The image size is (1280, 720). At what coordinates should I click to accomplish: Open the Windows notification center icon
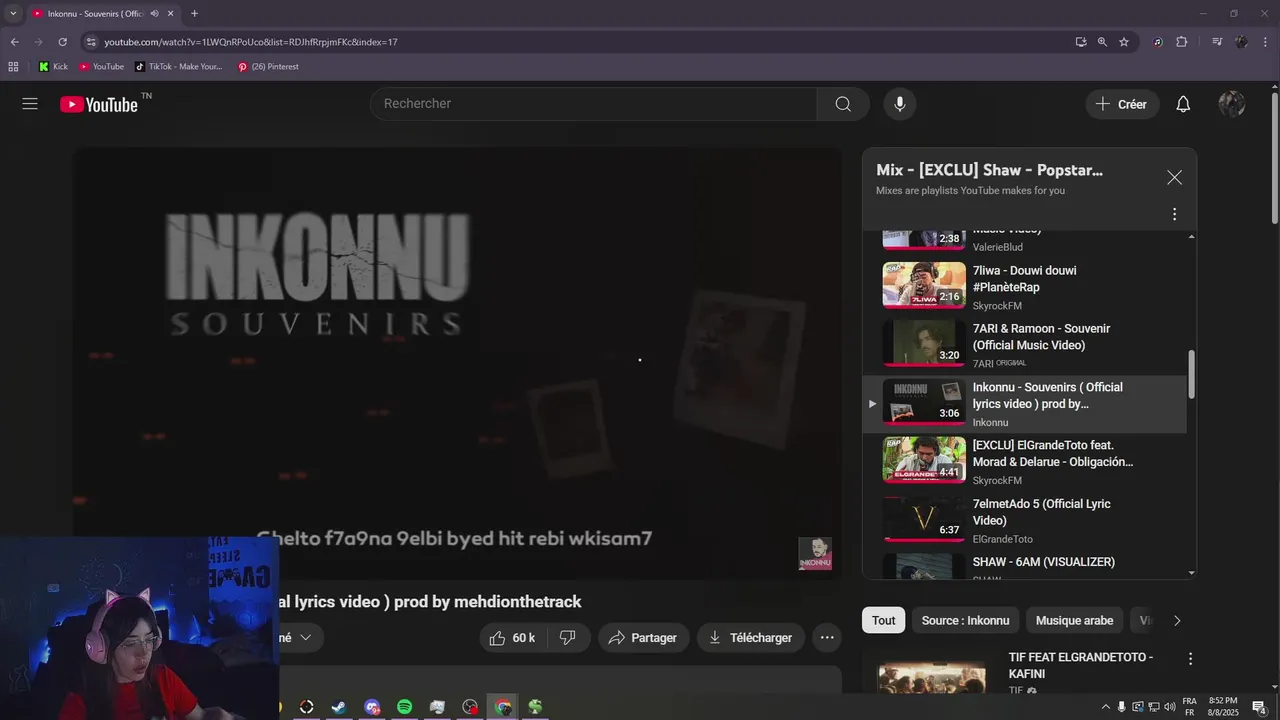click(x=1259, y=707)
